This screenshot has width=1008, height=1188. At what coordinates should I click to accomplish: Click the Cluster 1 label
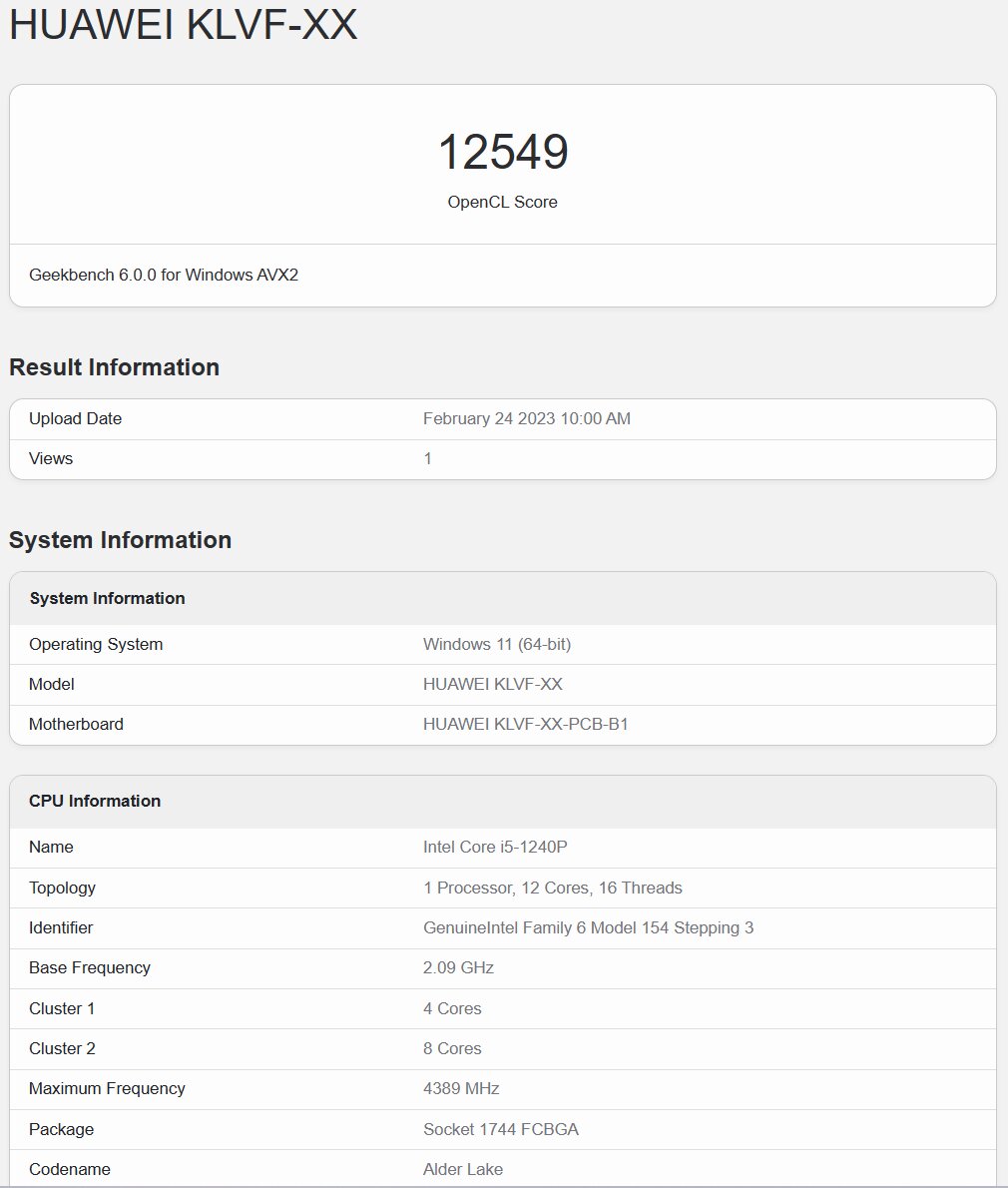point(61,1009)
